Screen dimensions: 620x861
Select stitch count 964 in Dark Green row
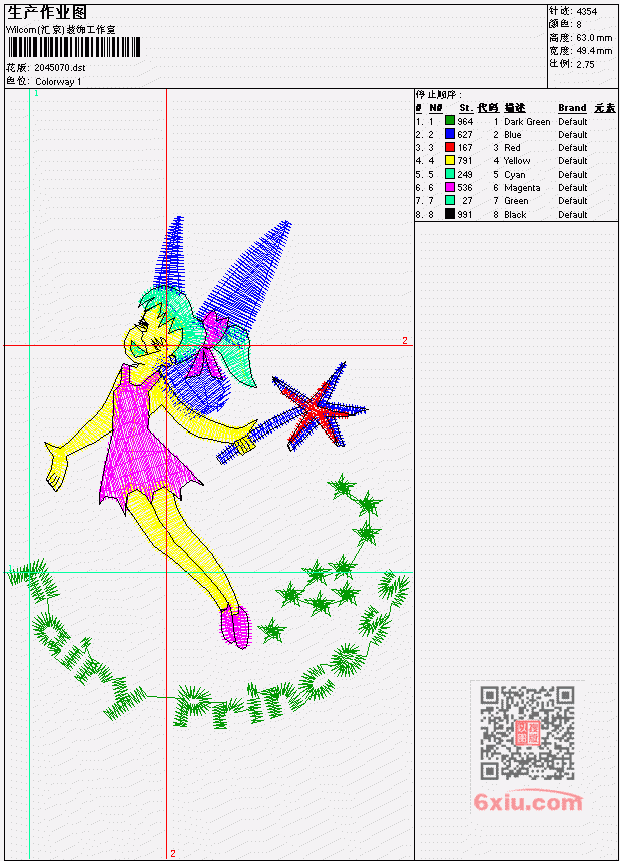coord(465,121)
